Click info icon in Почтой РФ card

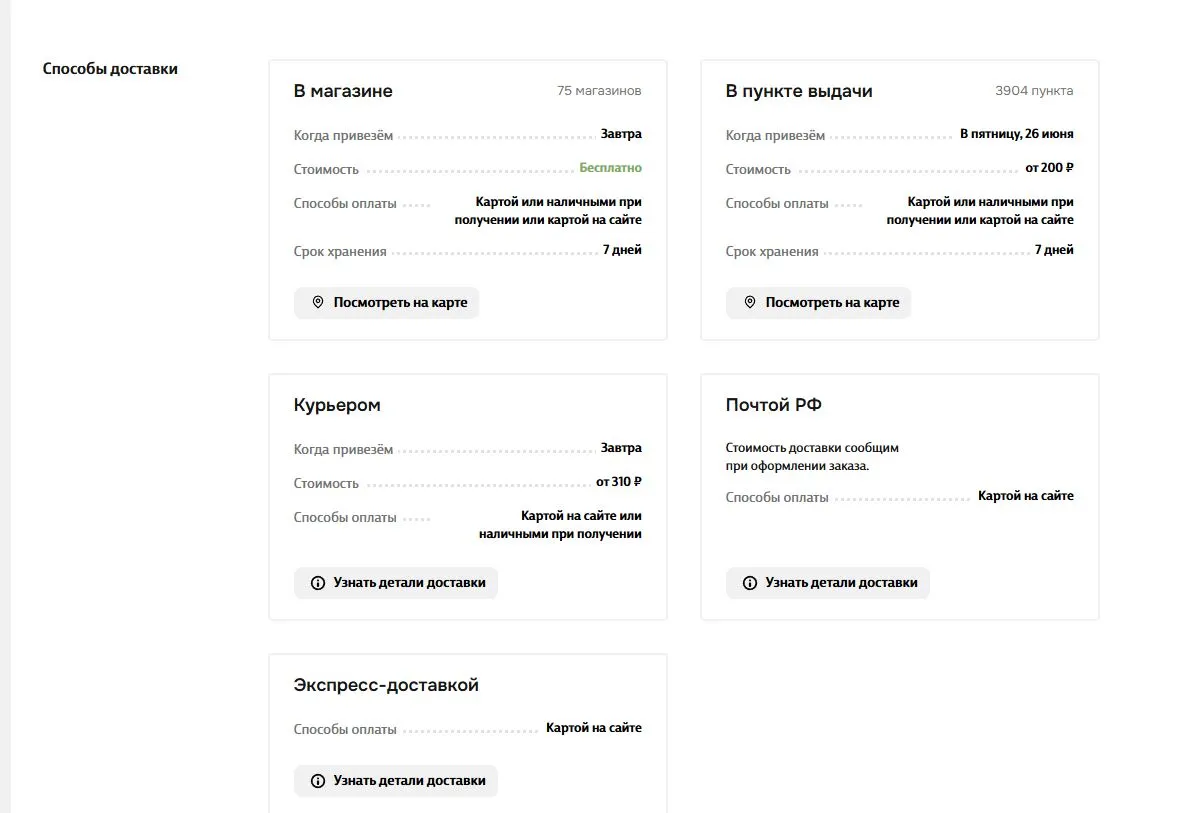pyautogui.click(x=750, y=583)
